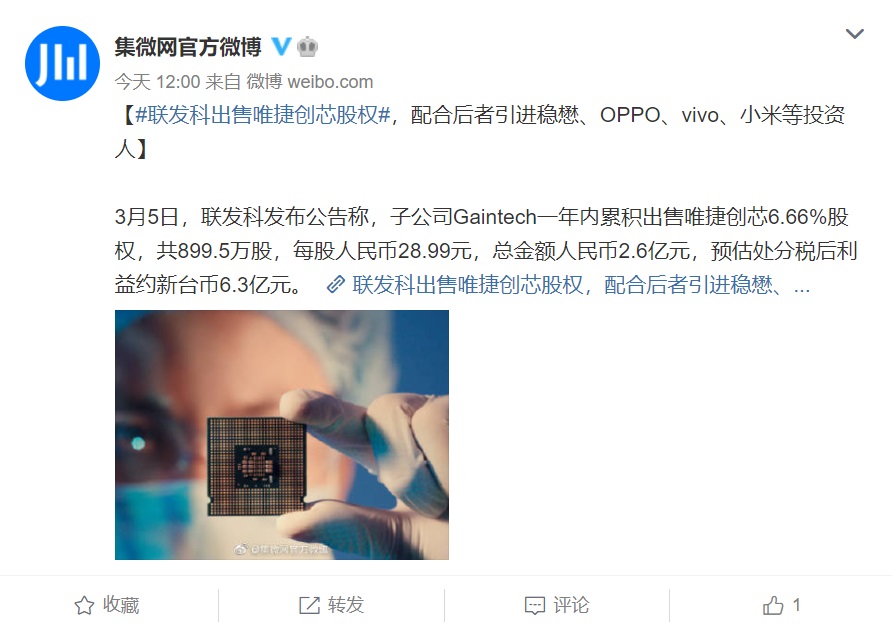Click the 转发 share icon
Viewport: 892px width, 633px height.
click(309, 605)
